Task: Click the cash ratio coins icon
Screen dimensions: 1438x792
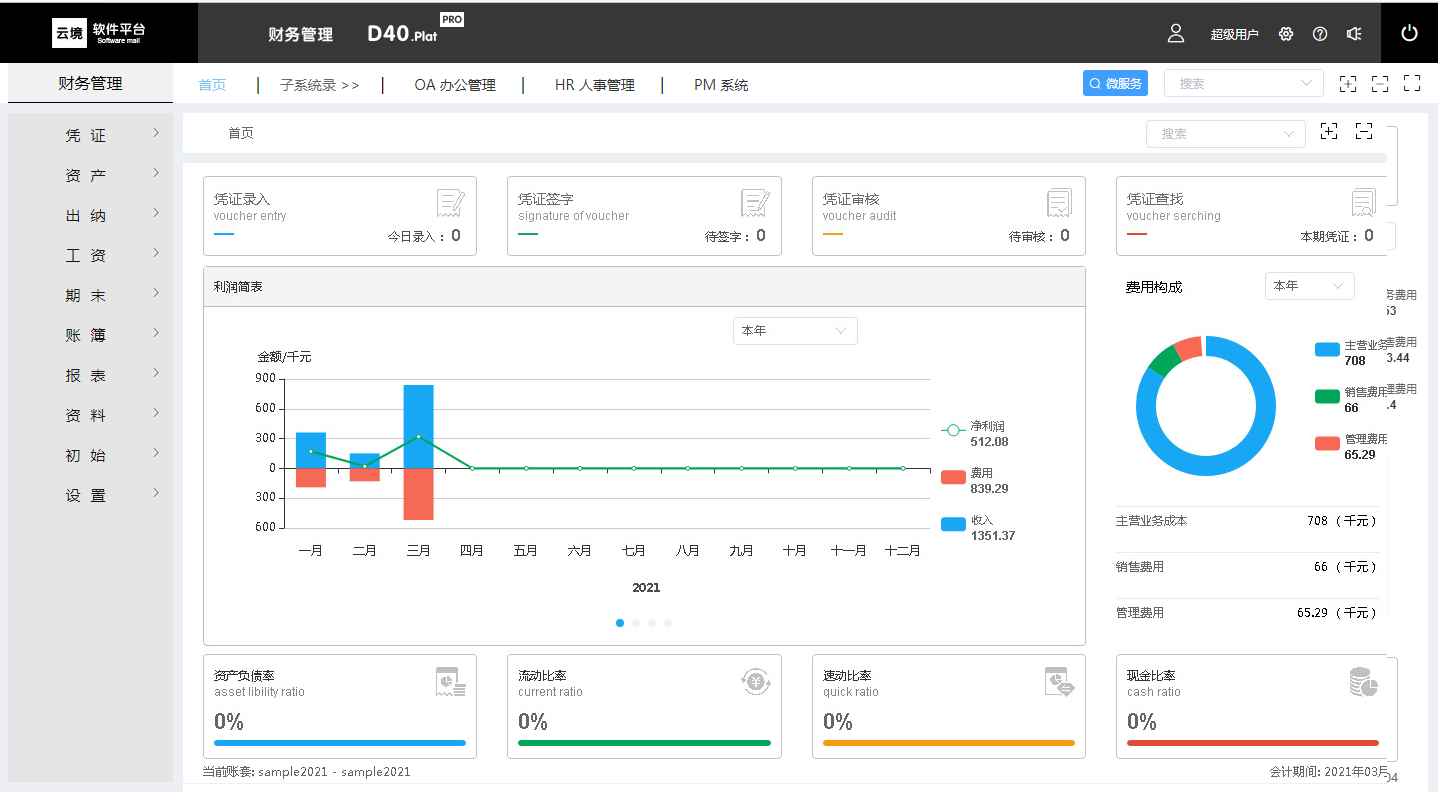Action: pyautogui.click(x=1363, y=683)
